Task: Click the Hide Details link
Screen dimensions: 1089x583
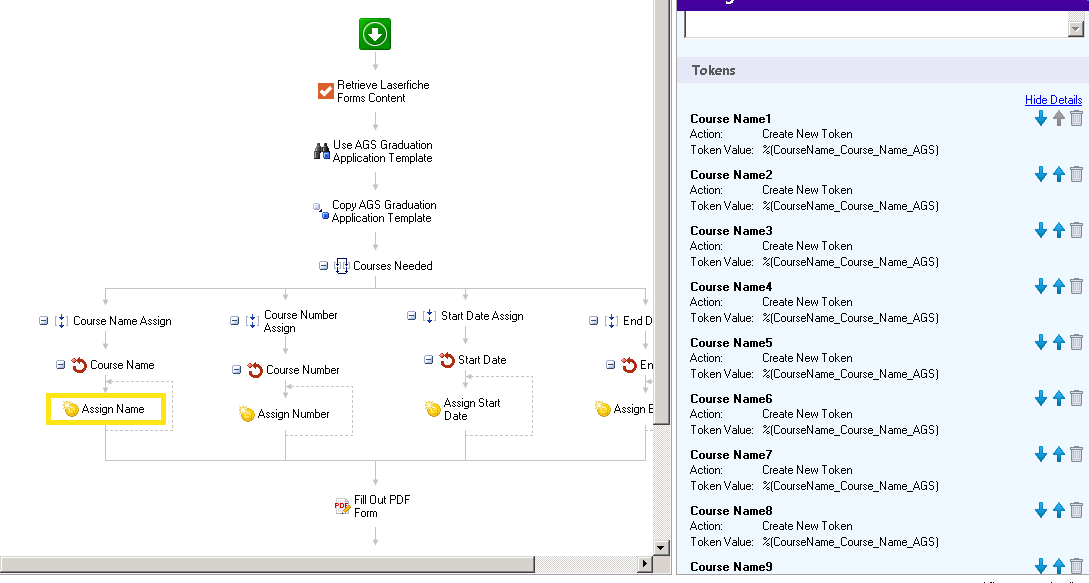Action: [x=1053, y=100]
